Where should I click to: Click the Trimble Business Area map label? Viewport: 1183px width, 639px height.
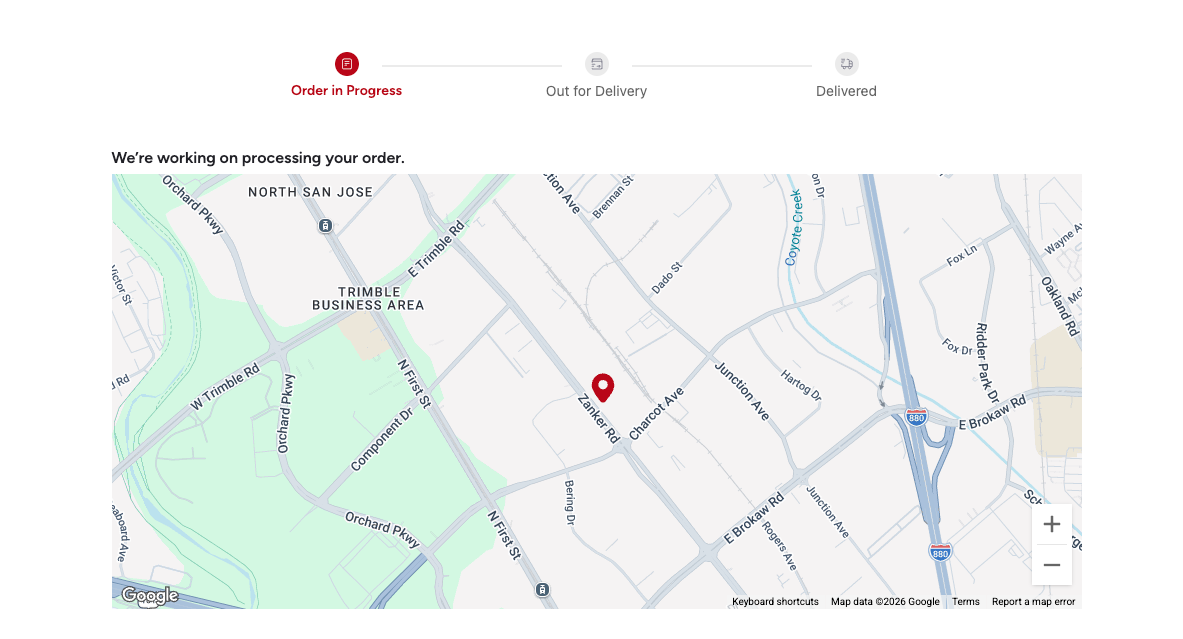[368, 299]
